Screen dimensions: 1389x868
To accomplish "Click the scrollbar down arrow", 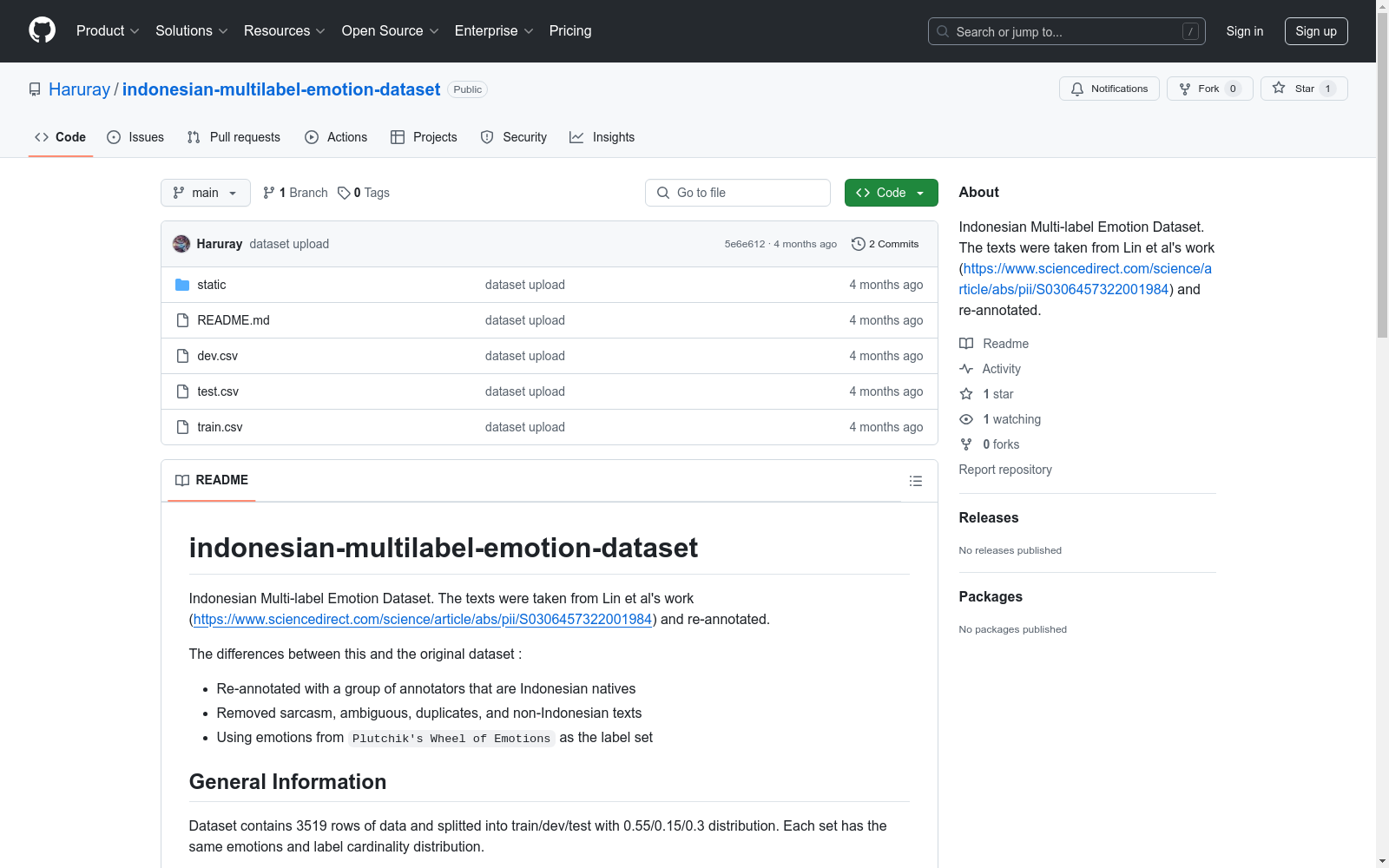I will pos(1382,861).
